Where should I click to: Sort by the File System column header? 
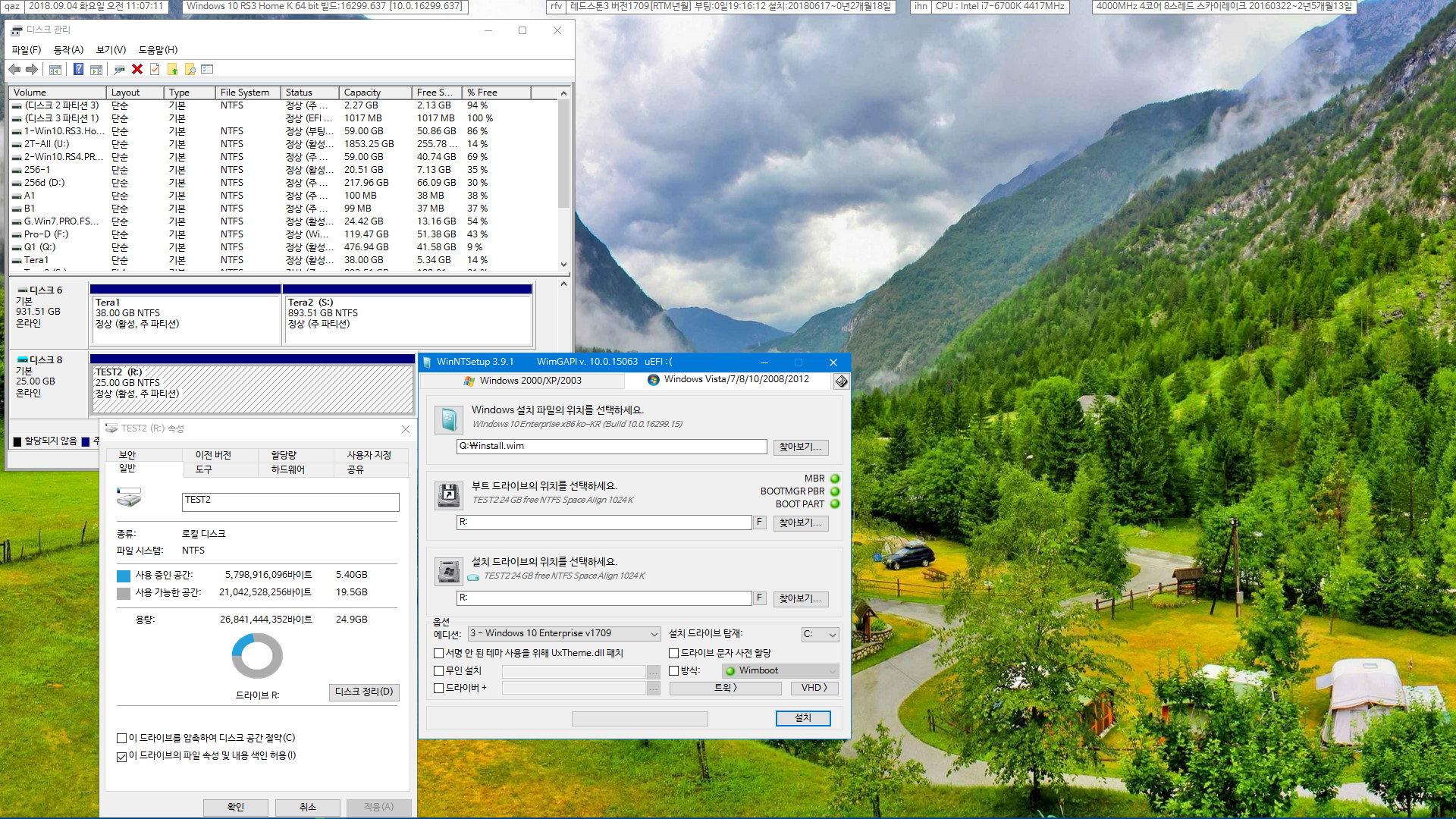(247, 93)
